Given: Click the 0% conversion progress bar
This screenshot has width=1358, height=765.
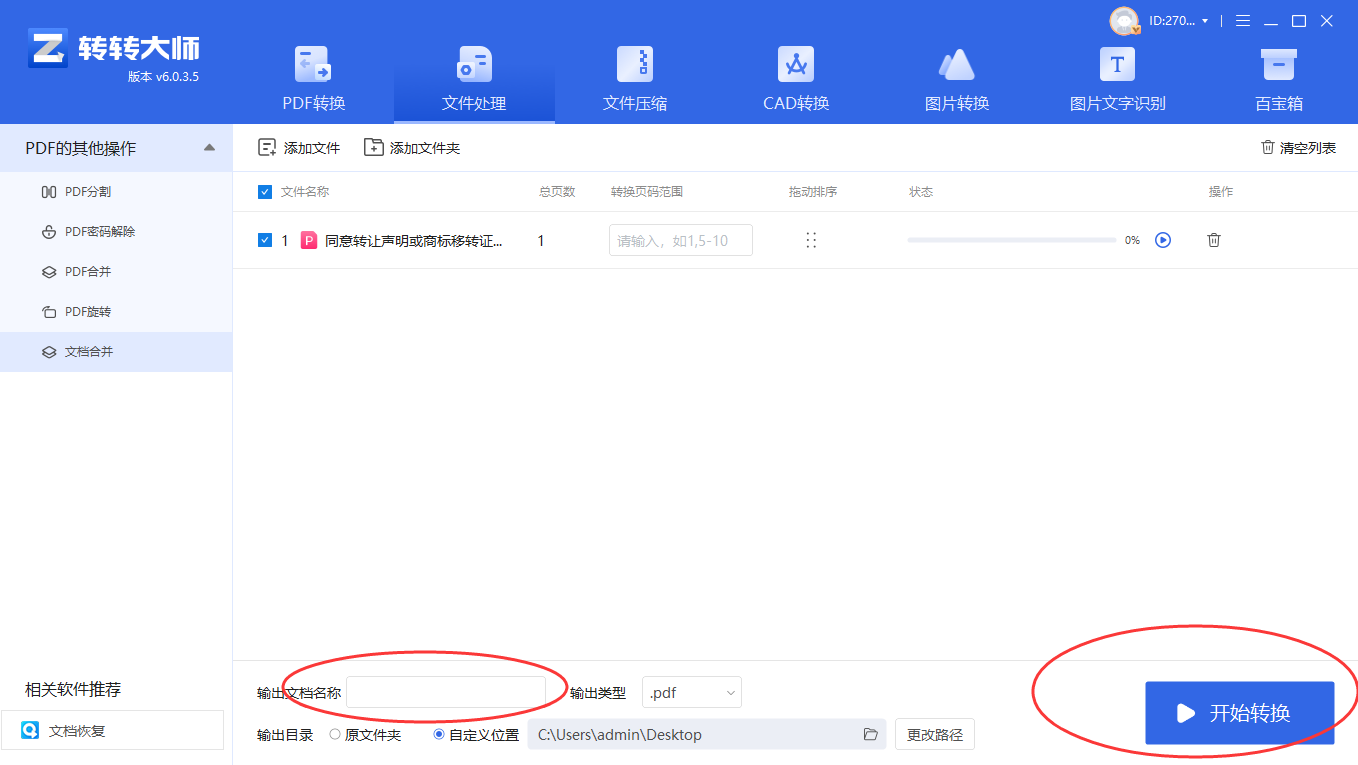Looking at the screenshot, I should [1012, 240].
